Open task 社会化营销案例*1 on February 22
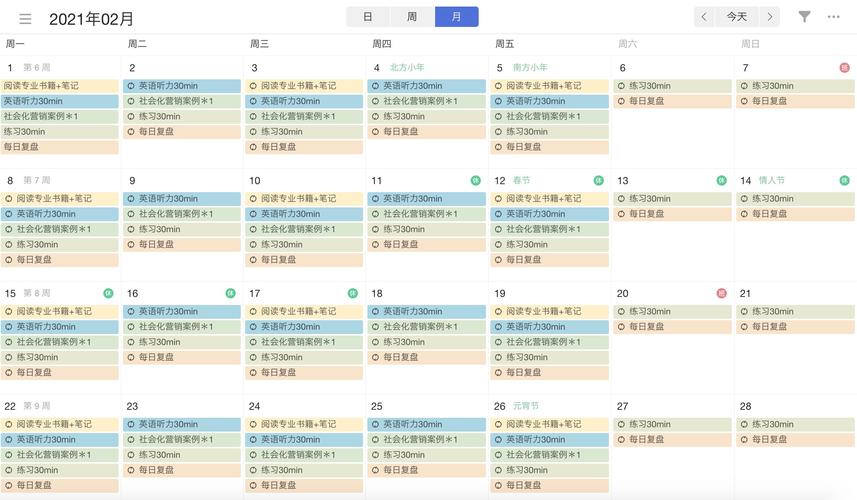This screenshot has height=500, width=857. 60,455
